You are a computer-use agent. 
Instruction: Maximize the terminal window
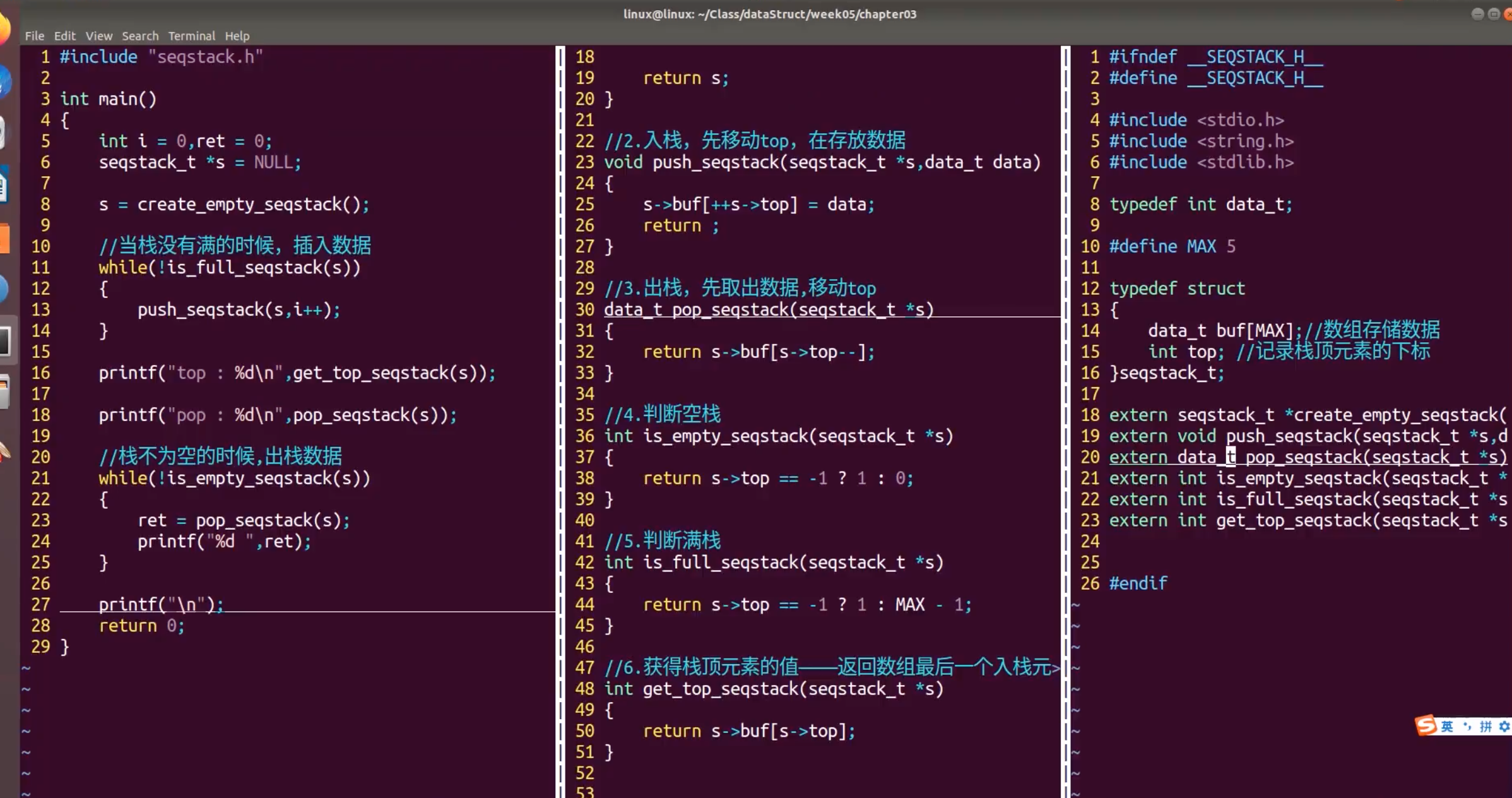click(1493, 14)
